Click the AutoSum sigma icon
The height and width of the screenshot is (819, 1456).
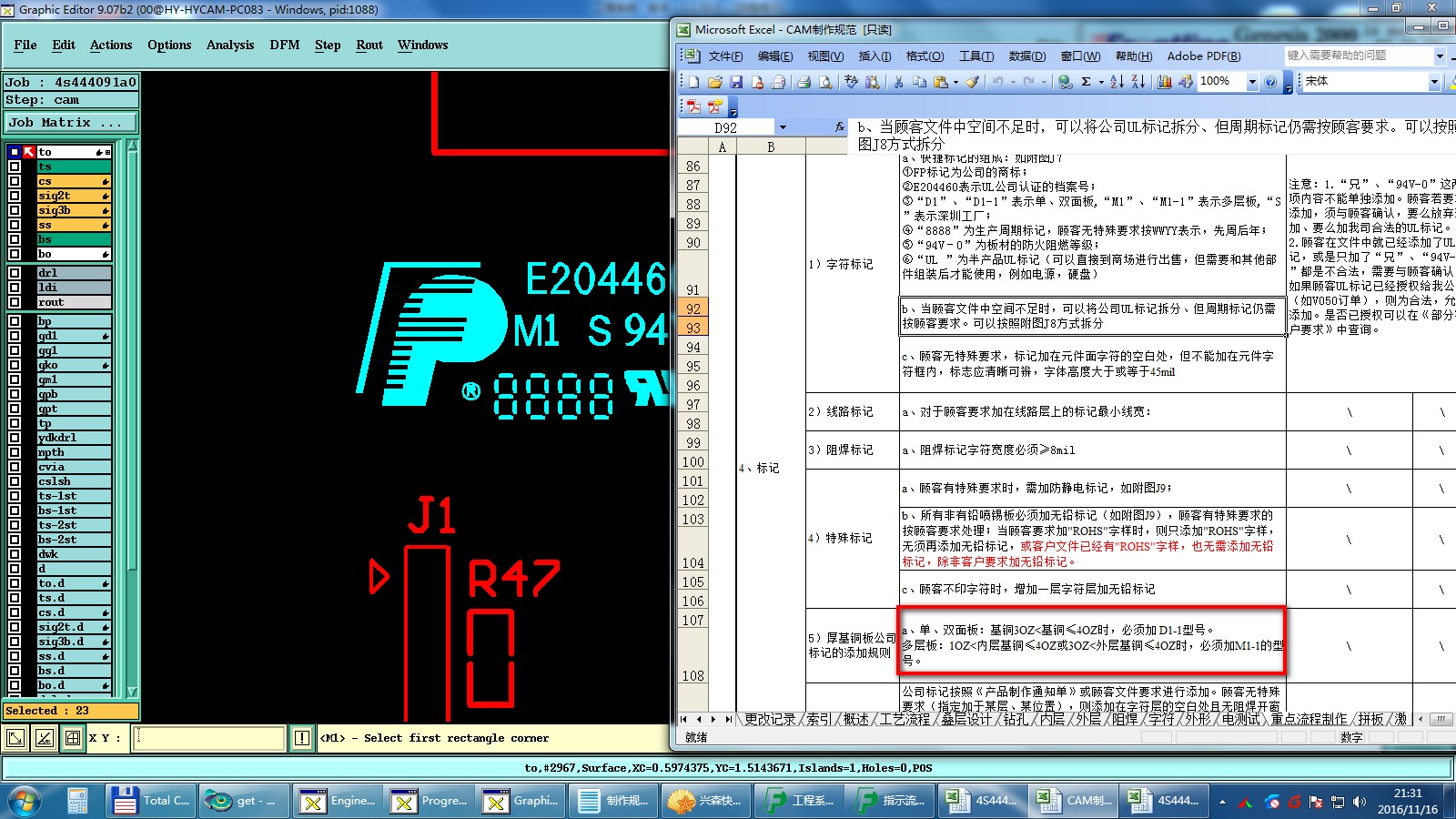tap(1086, 82)
